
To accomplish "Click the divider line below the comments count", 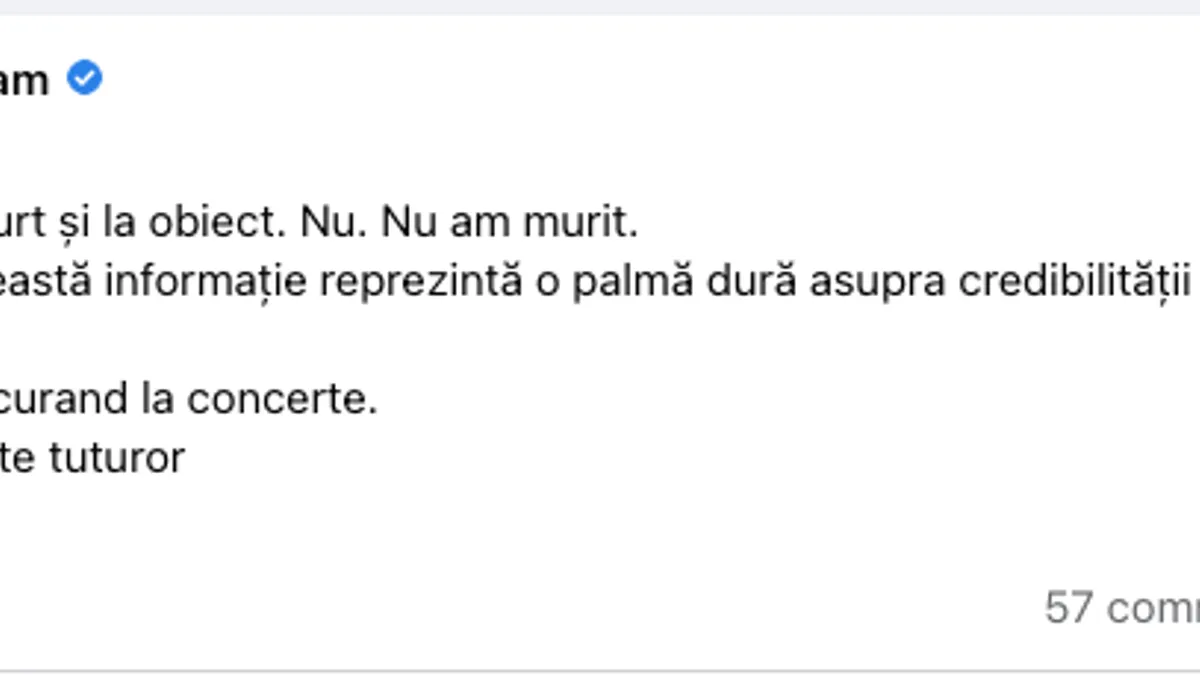I will (x=600, y=670).
